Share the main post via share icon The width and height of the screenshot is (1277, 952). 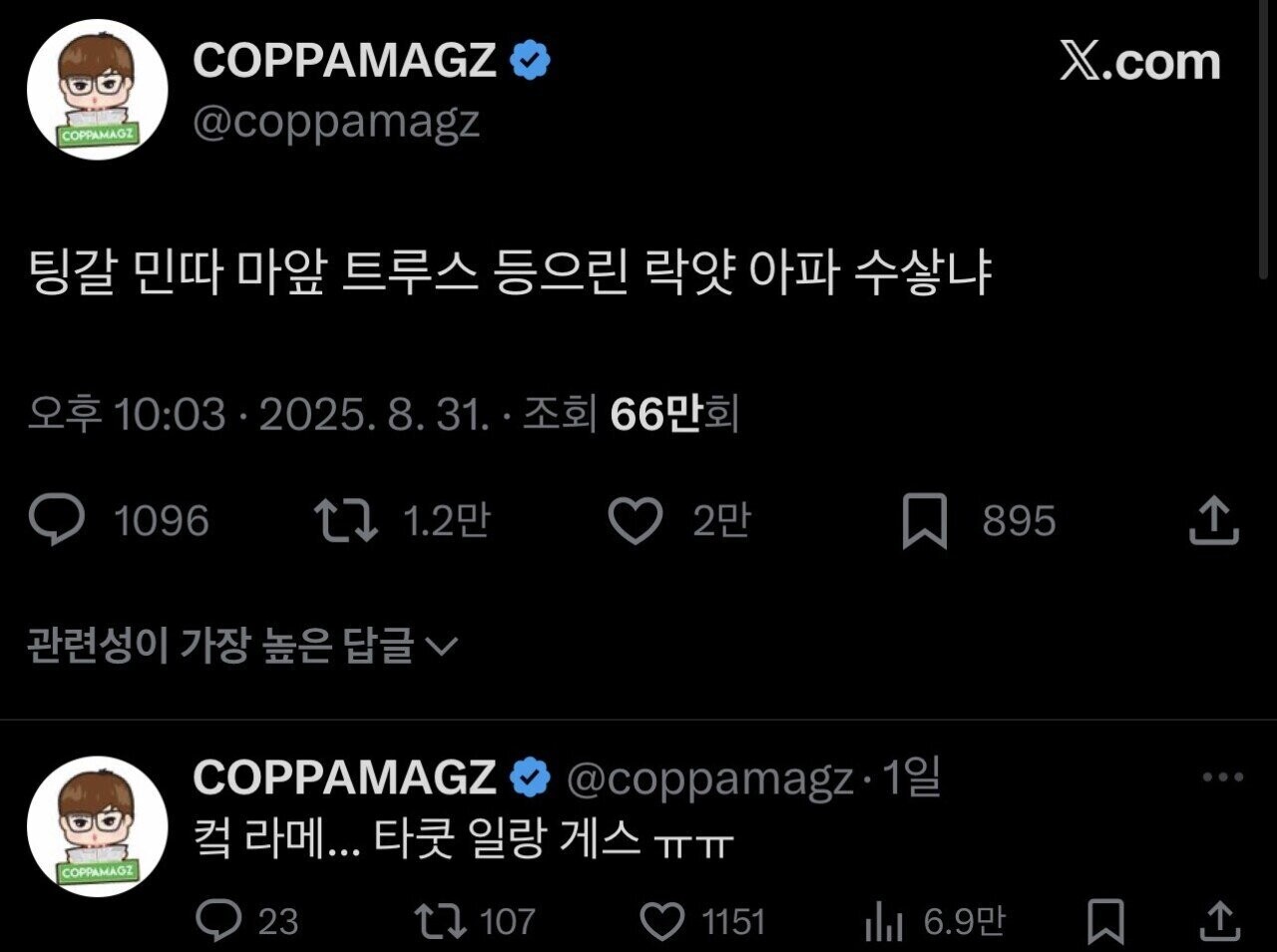[x=1214, y=522]
